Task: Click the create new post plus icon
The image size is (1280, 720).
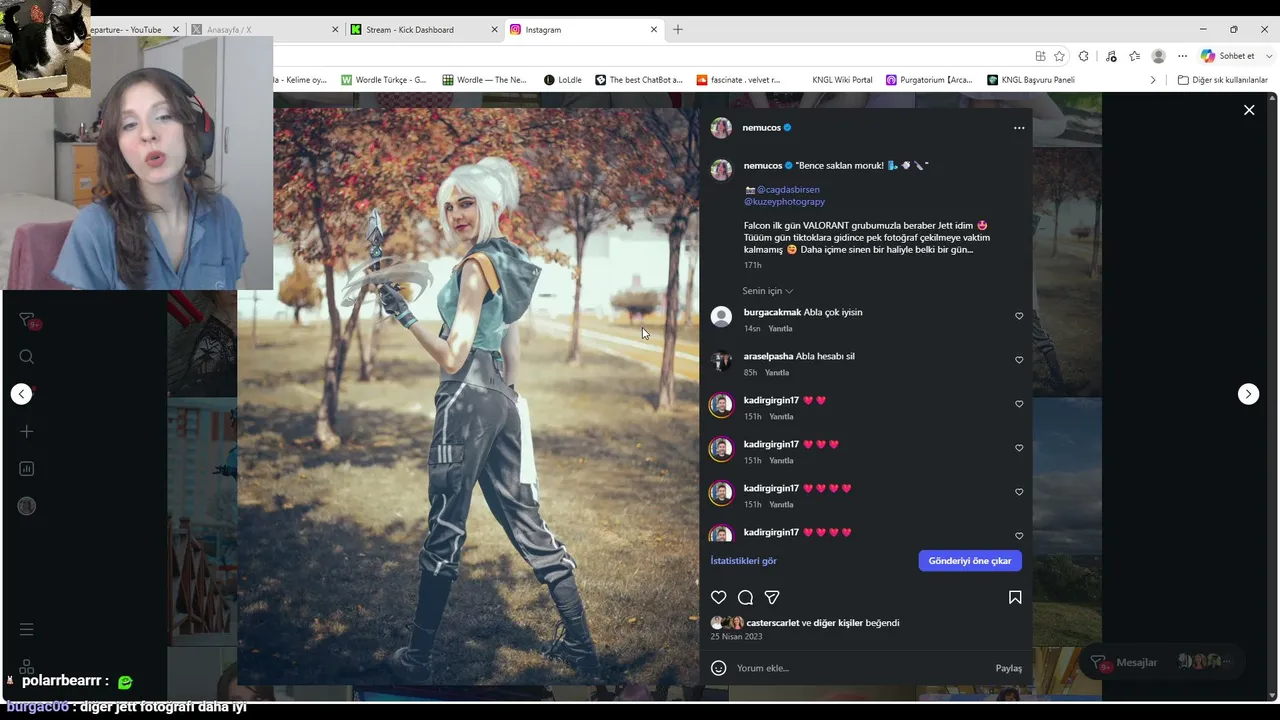Action: click(x=27, y=431)
